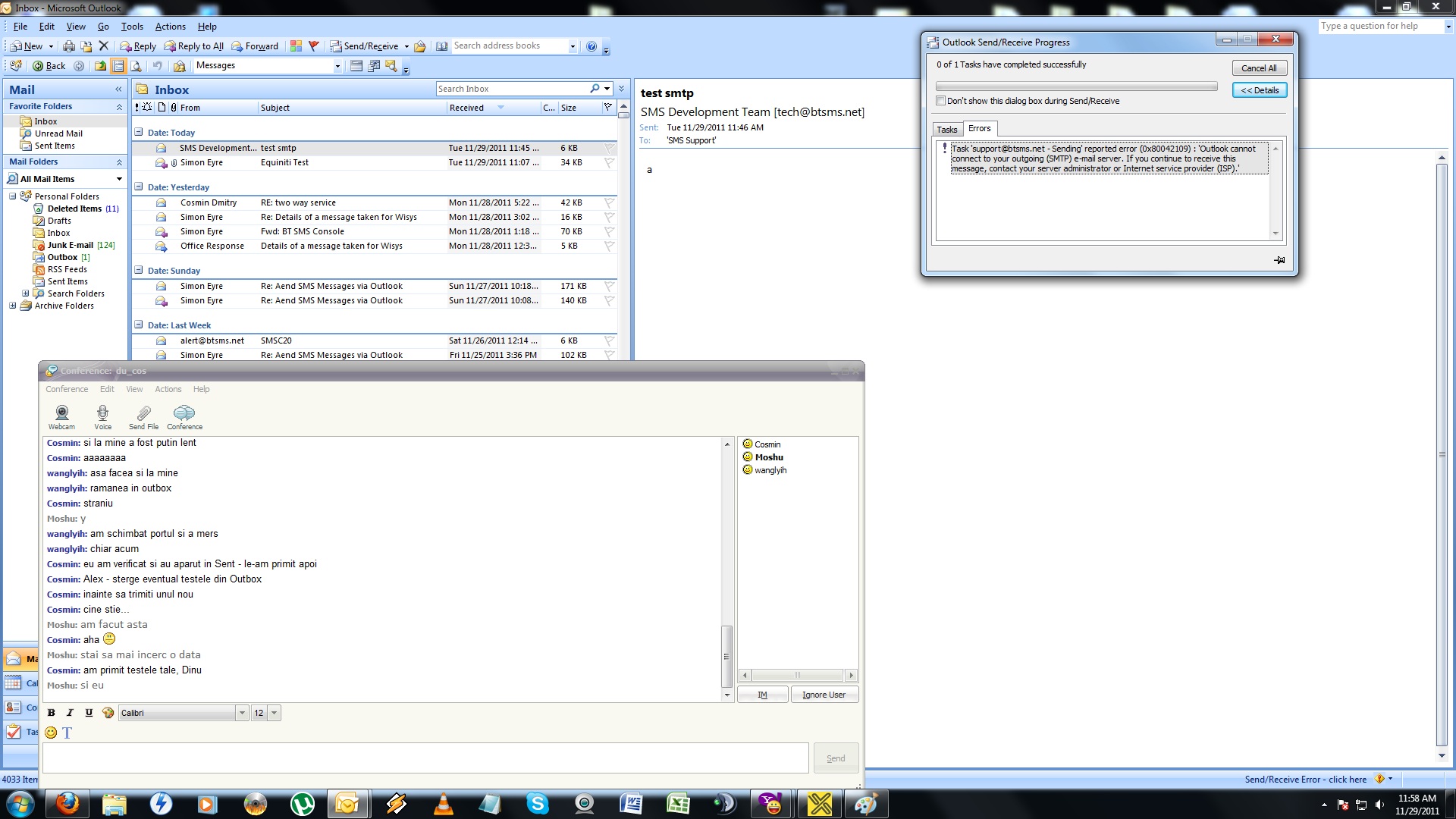Click the Follow Up flag toolbar icon
Image resolution: width=1456 pixels, height=819 pixels.
click(313, 46)
